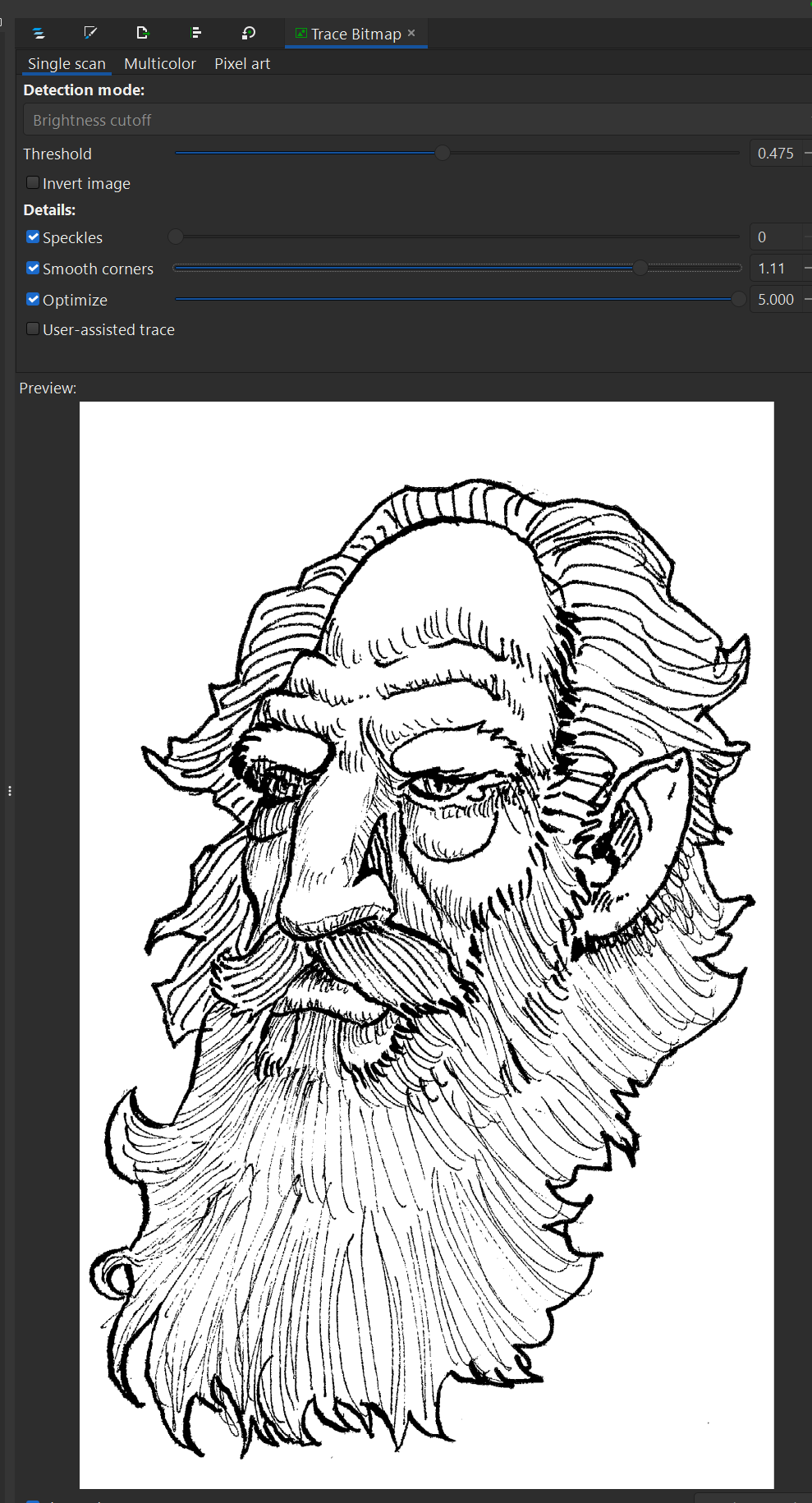812x1503 pixels.
Task: Edit the Optimize value field 5.000
Action: tap(776, 300)
